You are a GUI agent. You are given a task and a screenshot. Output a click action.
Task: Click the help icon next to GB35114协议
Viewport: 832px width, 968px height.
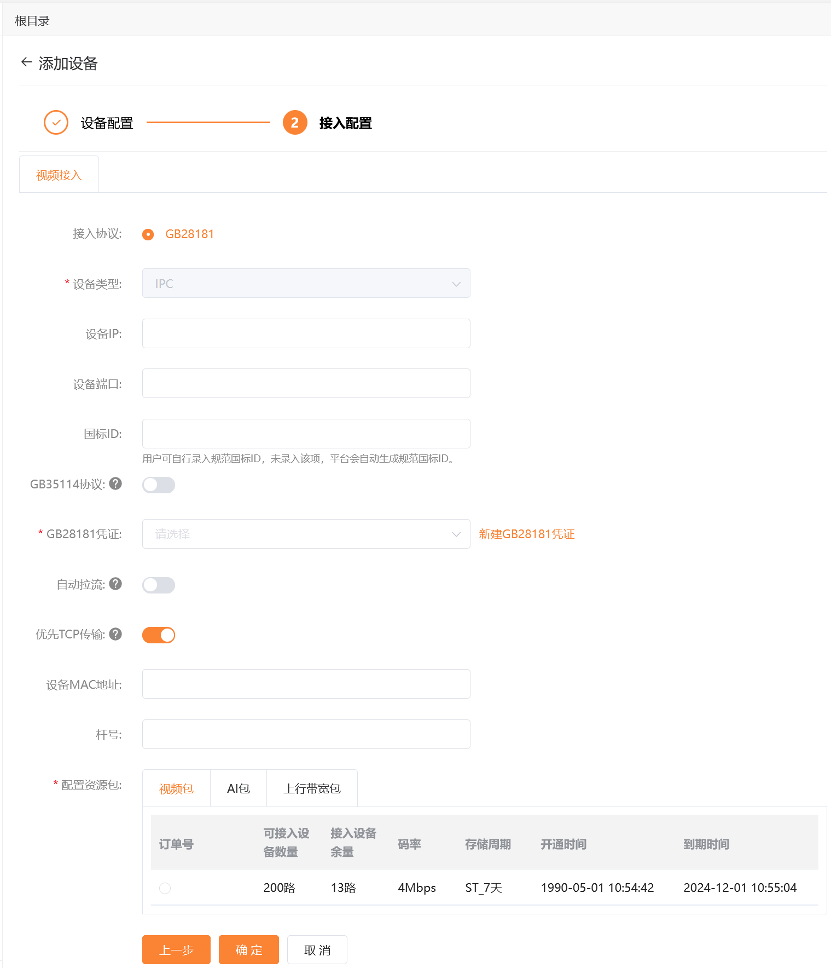point(115,484)
